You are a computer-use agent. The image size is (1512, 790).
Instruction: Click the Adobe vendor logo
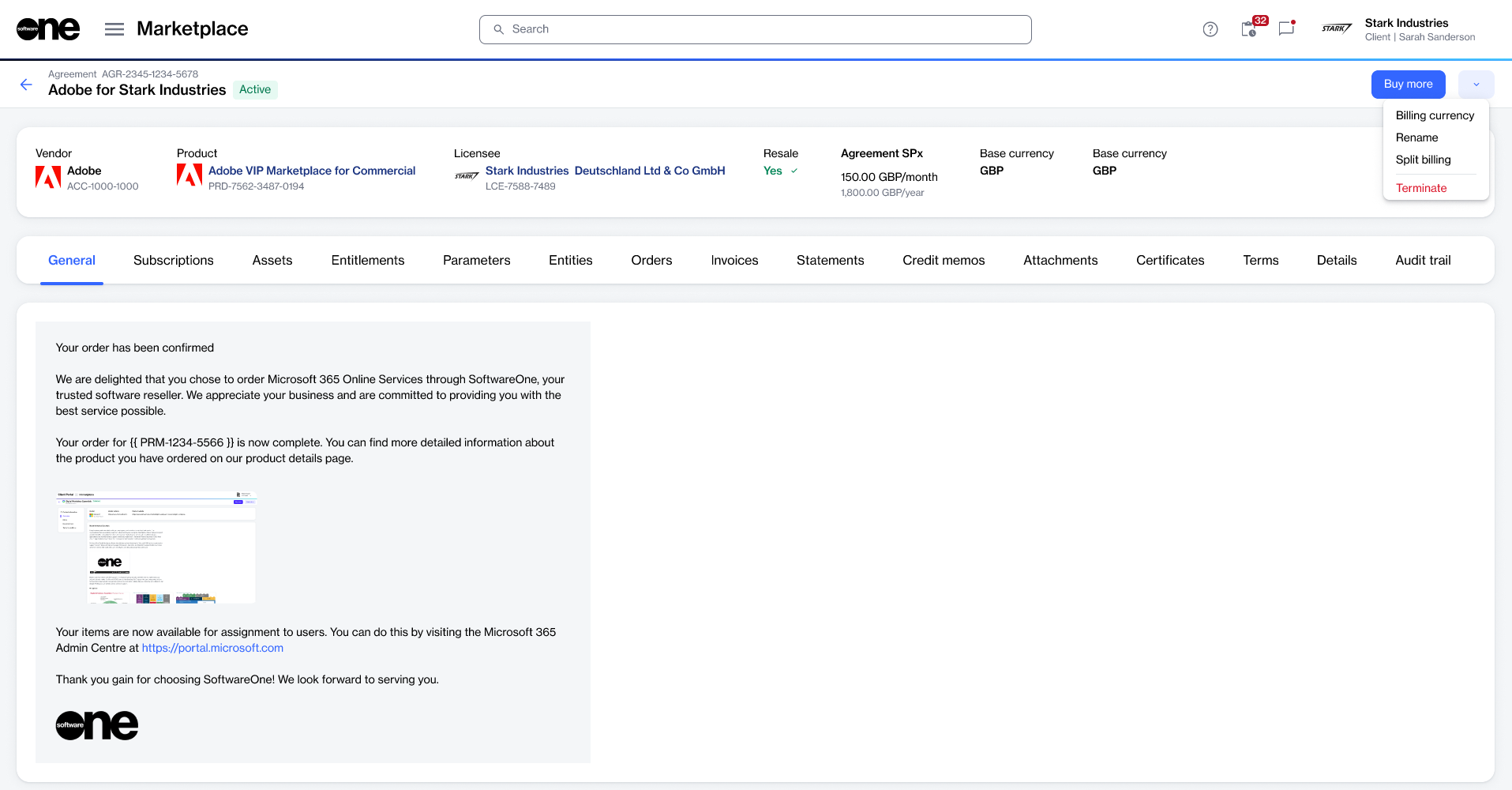click(48, 177)
